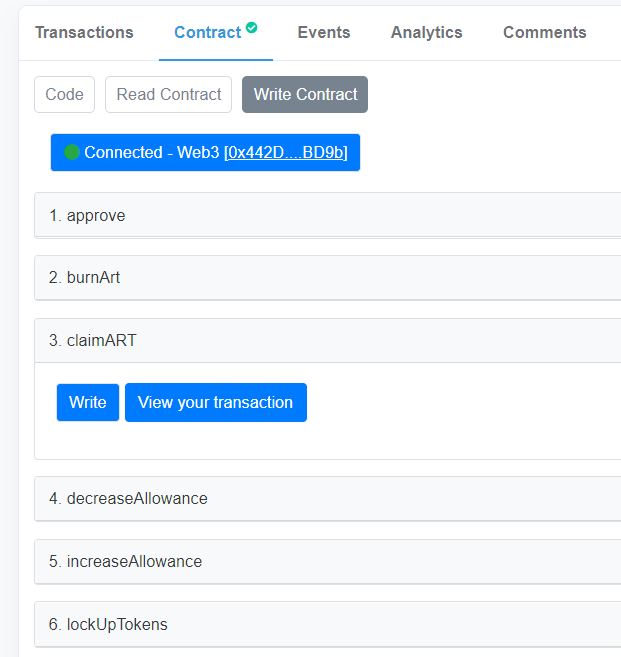
Task: Select the Read Contract button
Action: point(168,94)
